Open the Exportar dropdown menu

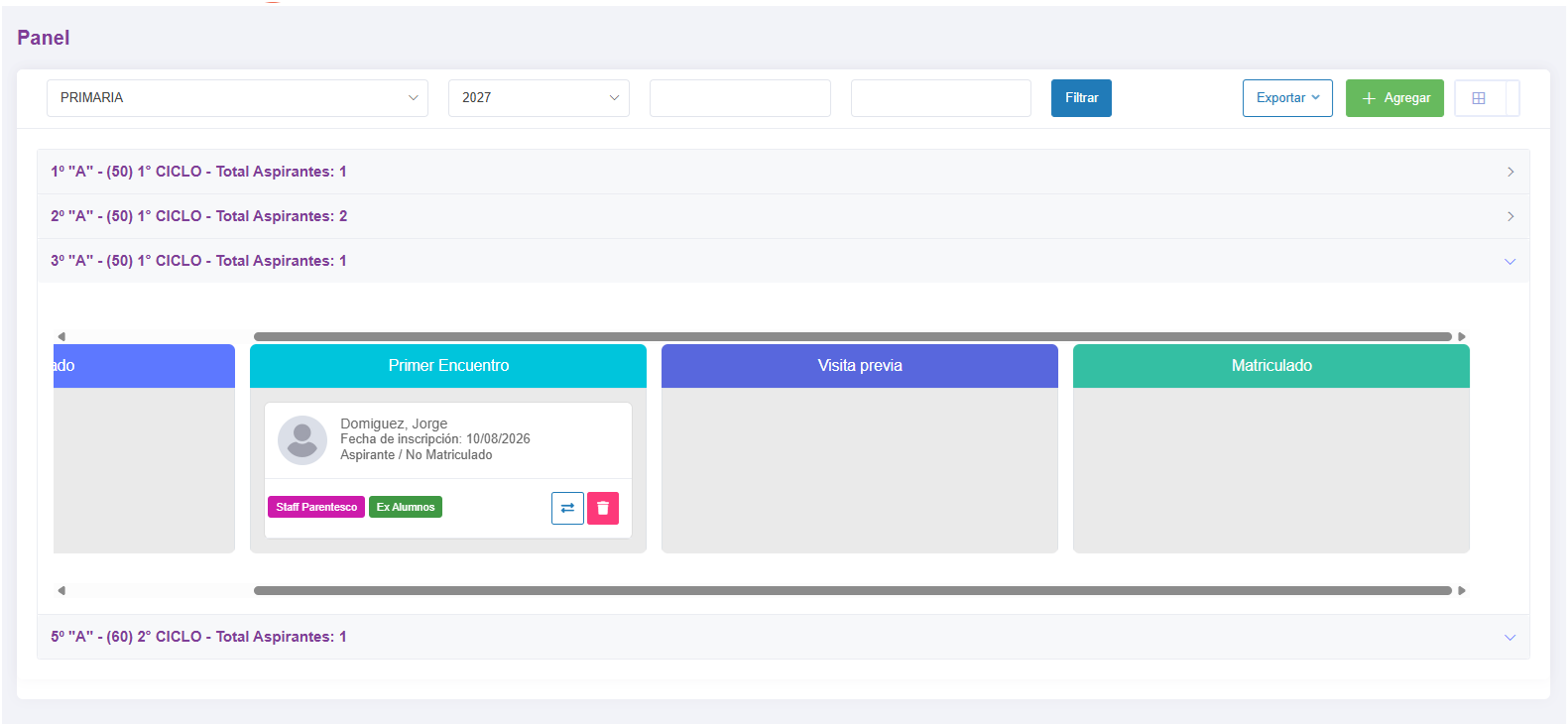point(1287,98)
